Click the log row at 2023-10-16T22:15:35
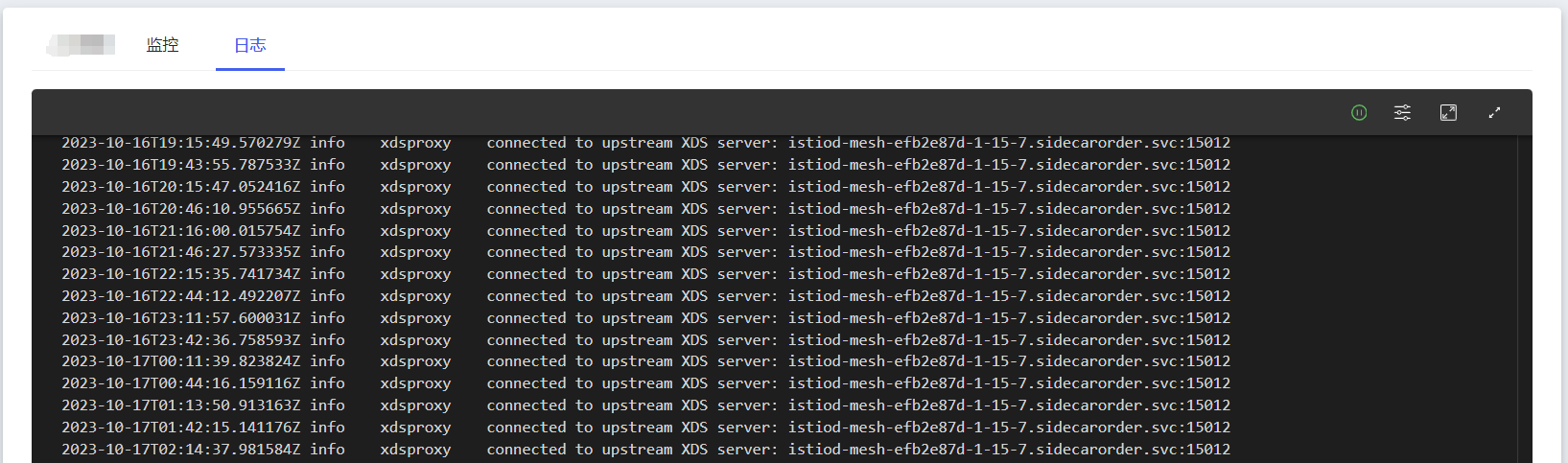 tap(646, 274)
